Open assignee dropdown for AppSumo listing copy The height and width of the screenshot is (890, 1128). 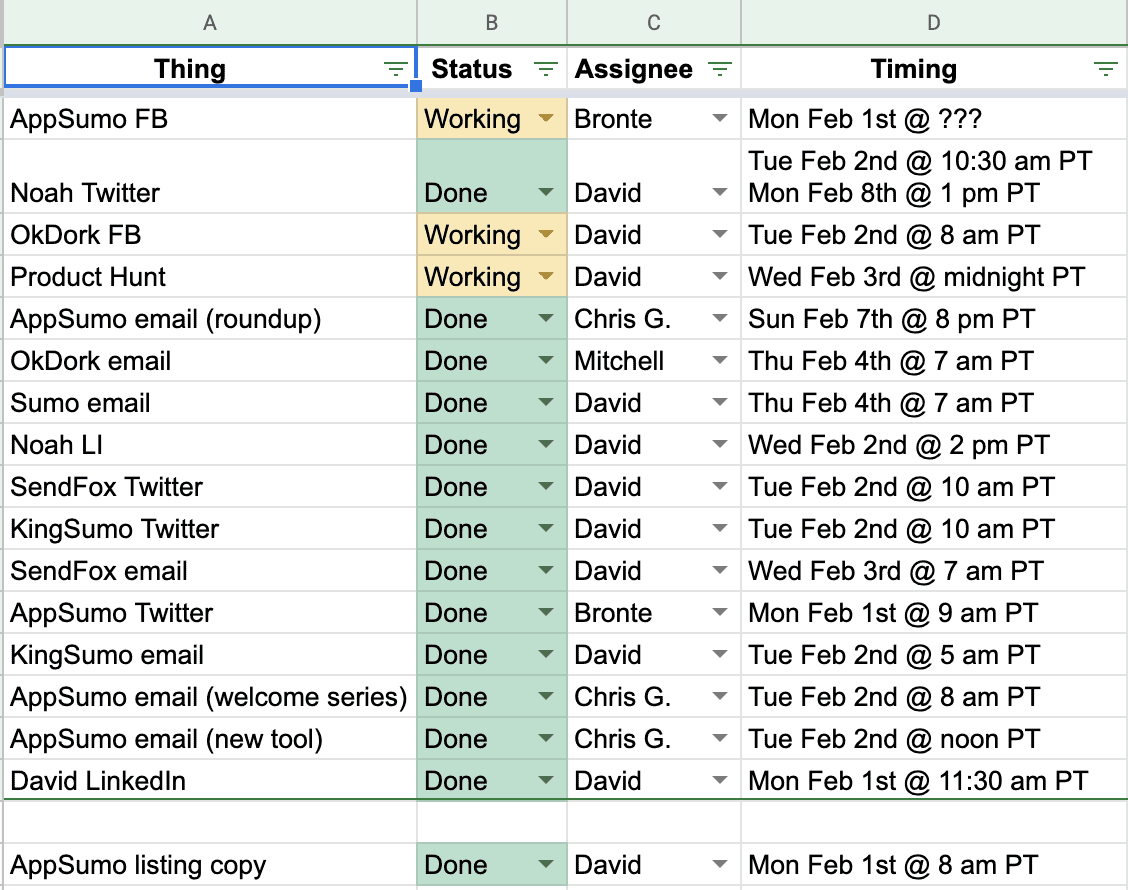(720, 864)
